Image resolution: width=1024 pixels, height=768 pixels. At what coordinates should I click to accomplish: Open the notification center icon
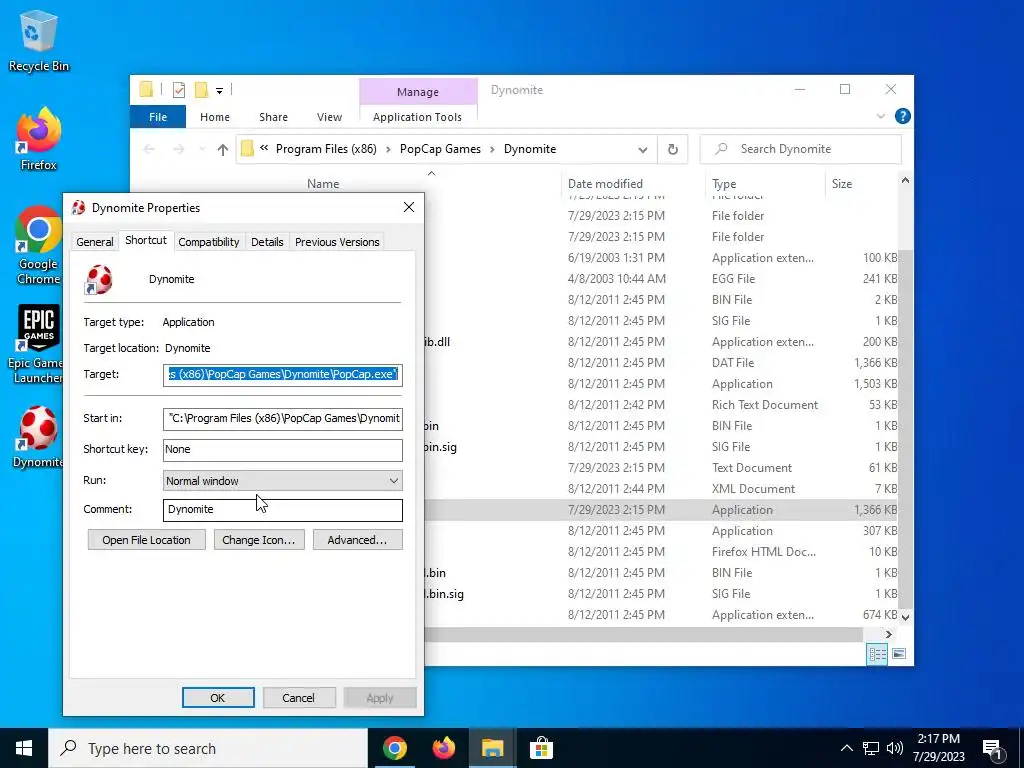click(x=992, y=749)
